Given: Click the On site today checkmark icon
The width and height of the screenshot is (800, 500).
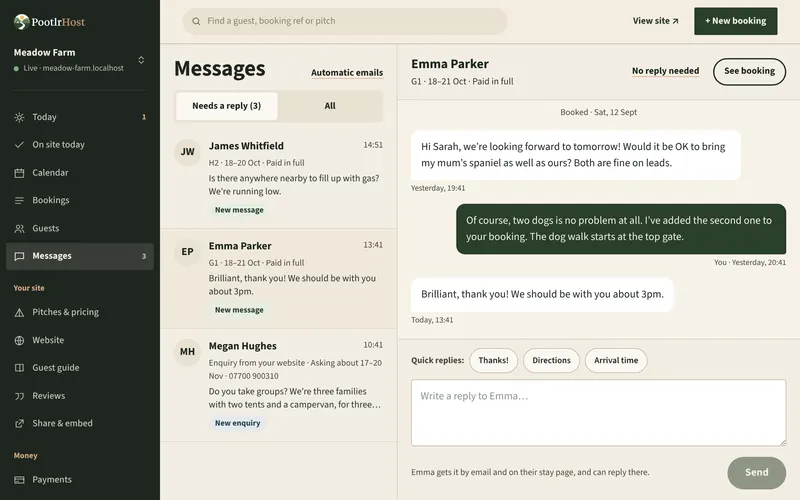Looking at the screenshot, I should (19, 145).
